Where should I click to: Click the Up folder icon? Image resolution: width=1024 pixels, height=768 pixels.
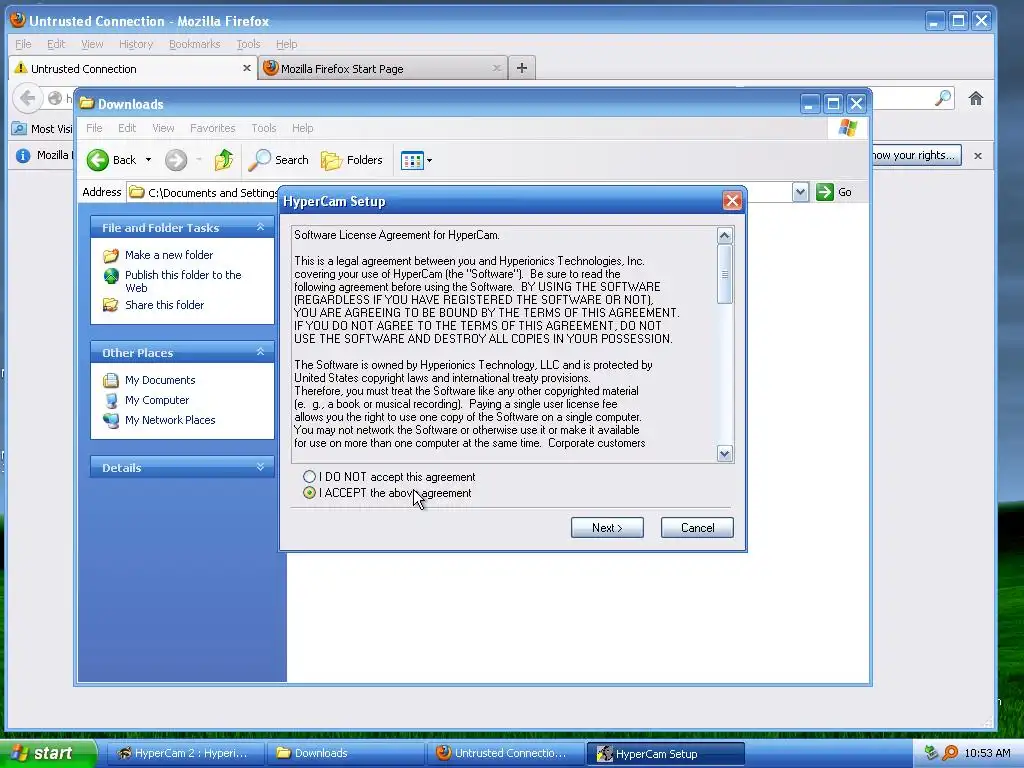[224, 160]
